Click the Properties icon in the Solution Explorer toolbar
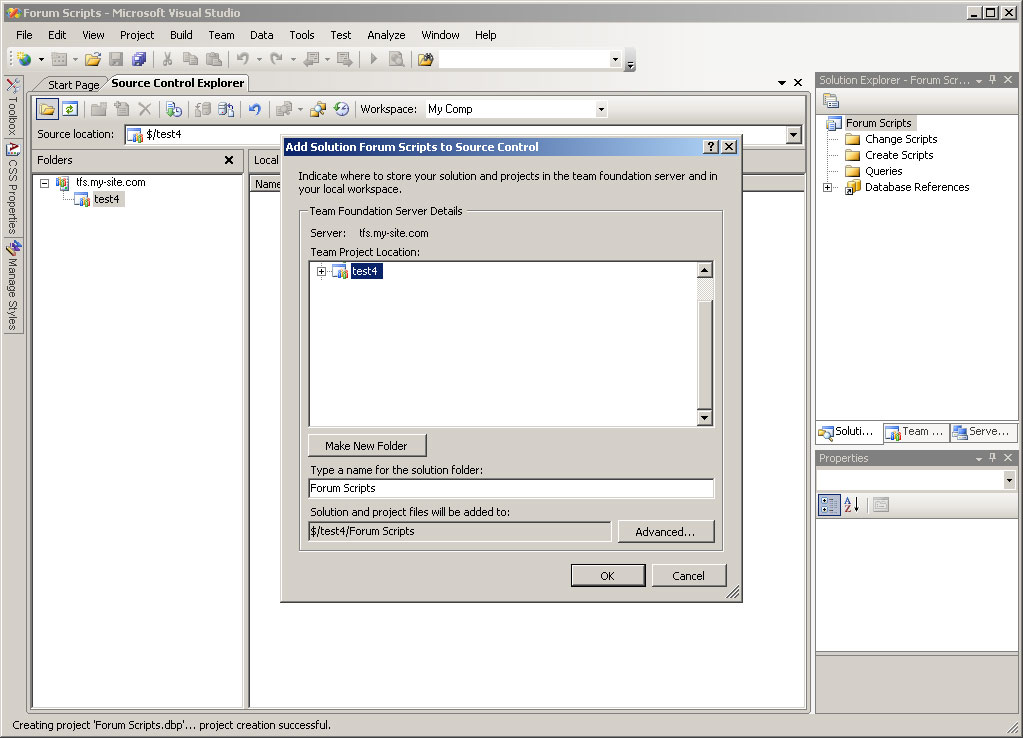This screenshot has height=738, width=1023. tap(831, 100)
